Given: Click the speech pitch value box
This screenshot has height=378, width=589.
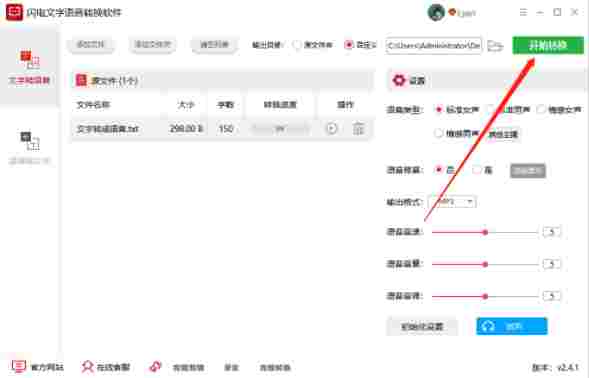Looking at the screenshot, I should (551, 296).
